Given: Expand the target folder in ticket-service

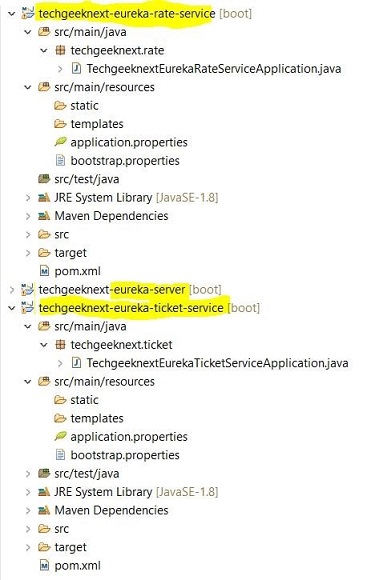Looking at the screenshot, I should pos(28,547).
